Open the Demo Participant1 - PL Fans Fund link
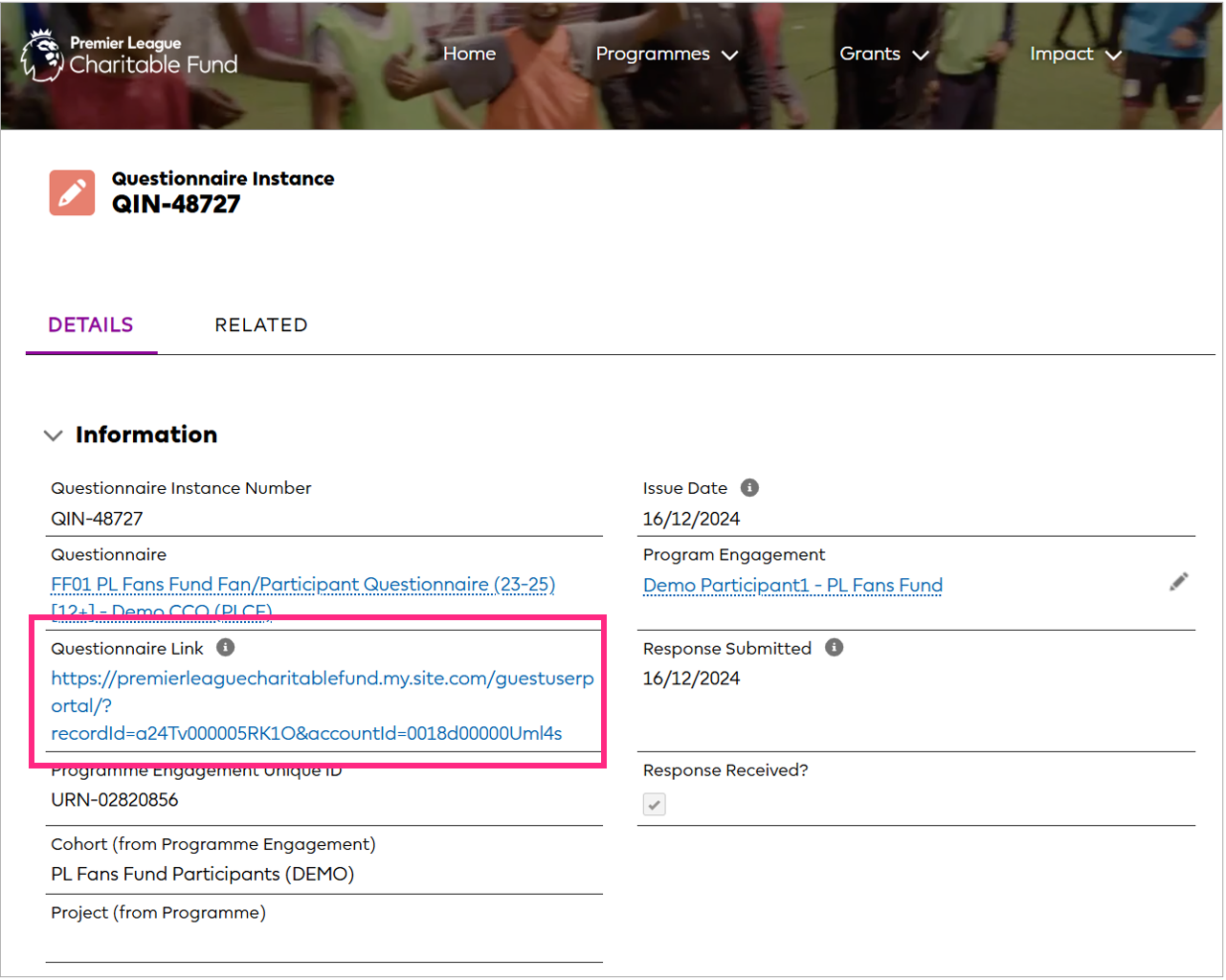Viewport: 1226px width, 980px height. [x=792, y=586]
